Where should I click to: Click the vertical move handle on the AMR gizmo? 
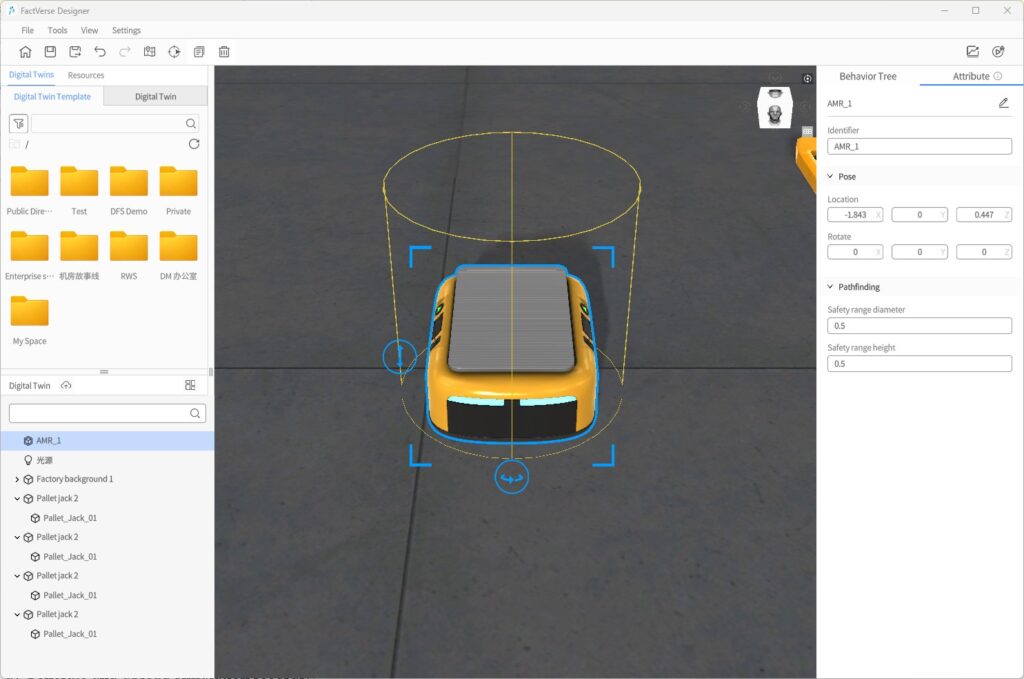pos(399,355)
